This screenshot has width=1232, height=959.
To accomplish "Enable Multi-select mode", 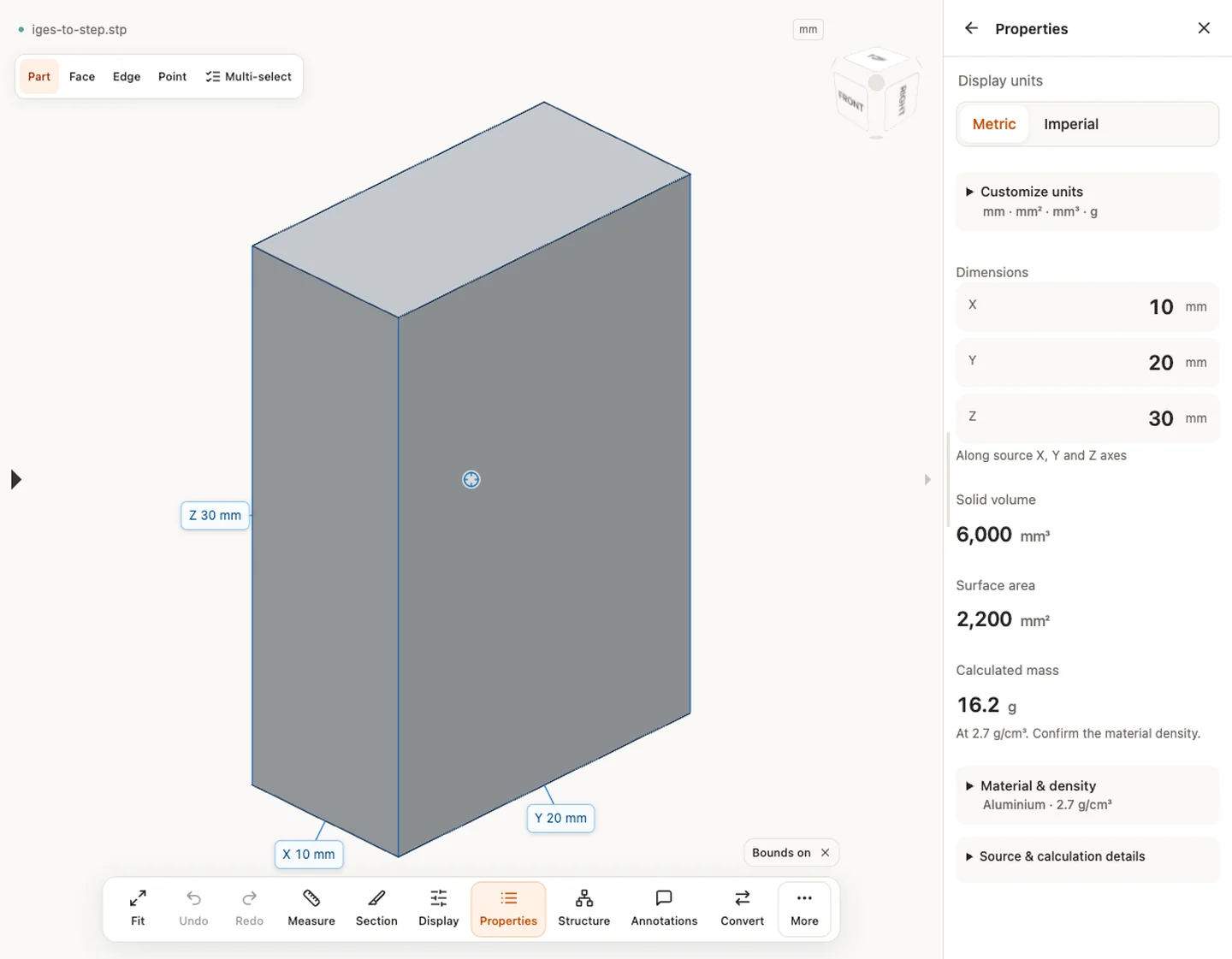I will click(x=248, y=76).
